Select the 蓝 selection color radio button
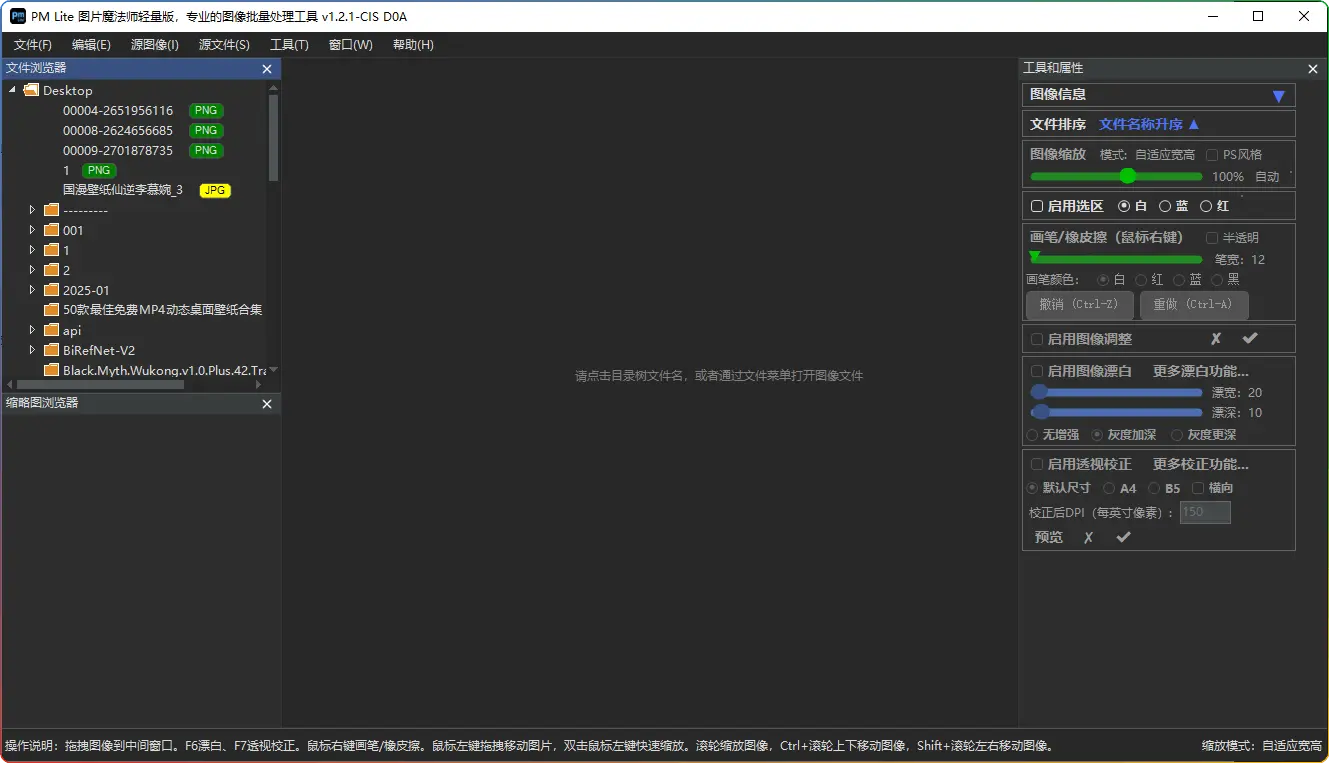Viewport: 1329px width, 763px height. coord(1164,206)
